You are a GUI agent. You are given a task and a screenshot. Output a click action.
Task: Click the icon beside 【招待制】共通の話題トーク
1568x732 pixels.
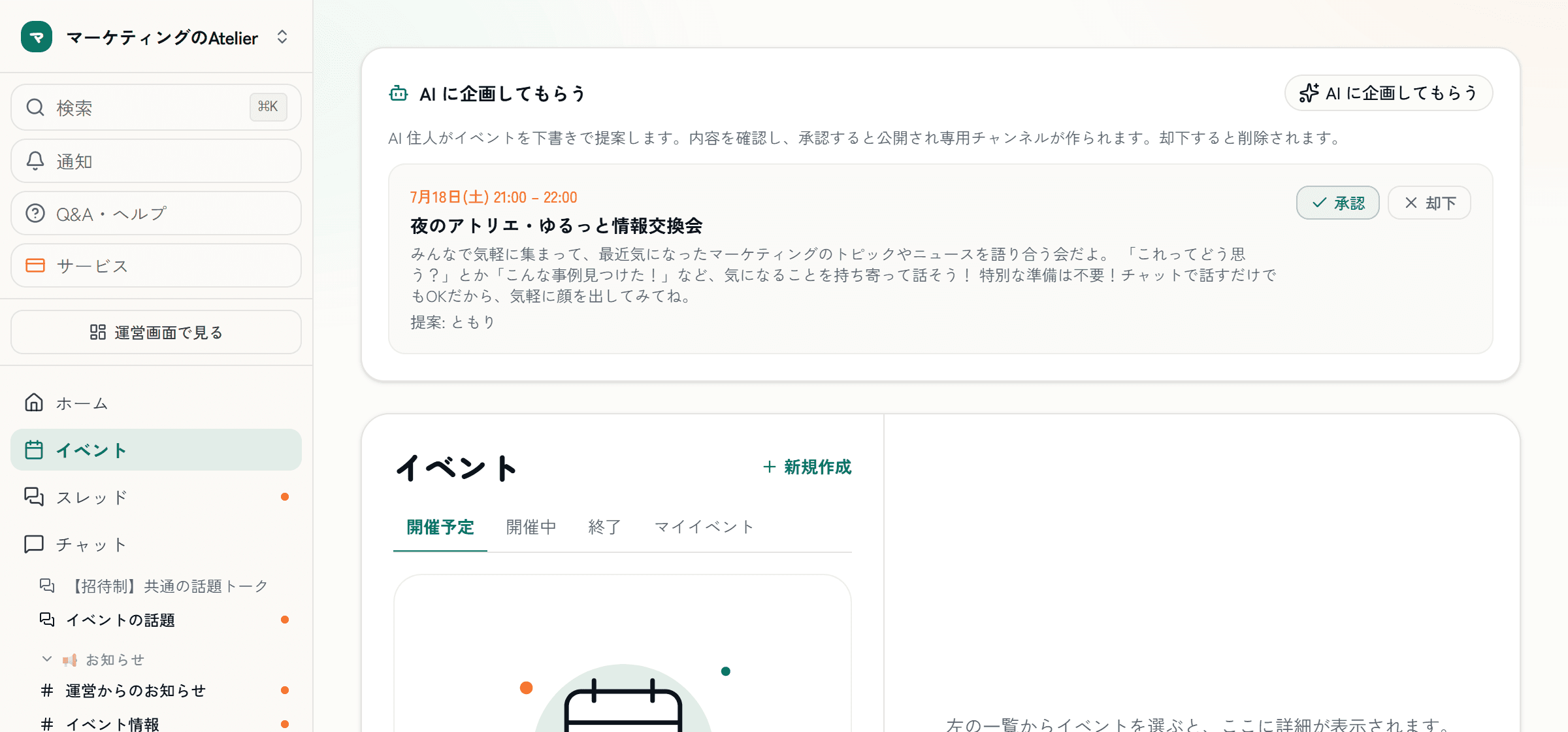47,586
